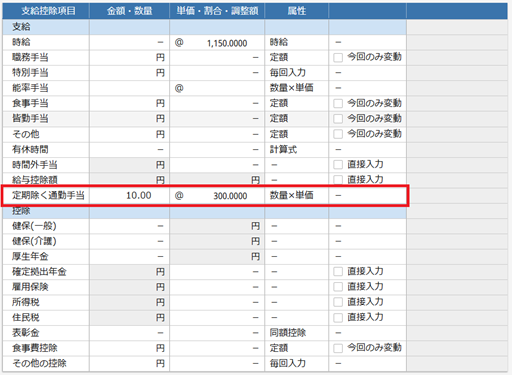The height and width of the screenshot is (375, 512).
Task: Tick 直接入力 for 確定拠出年金
Action: click(338, 272)
